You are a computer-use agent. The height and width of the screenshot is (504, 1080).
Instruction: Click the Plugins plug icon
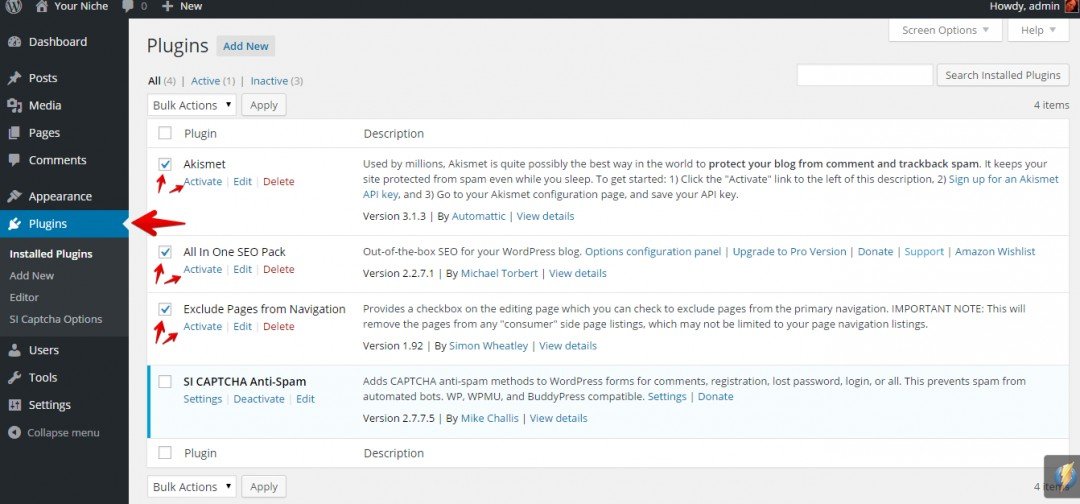[x=14, y=224]
